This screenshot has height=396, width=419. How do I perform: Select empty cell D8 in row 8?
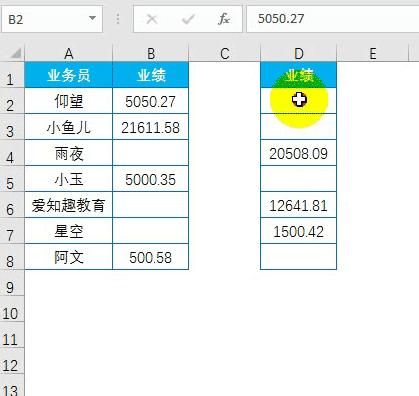299,257
